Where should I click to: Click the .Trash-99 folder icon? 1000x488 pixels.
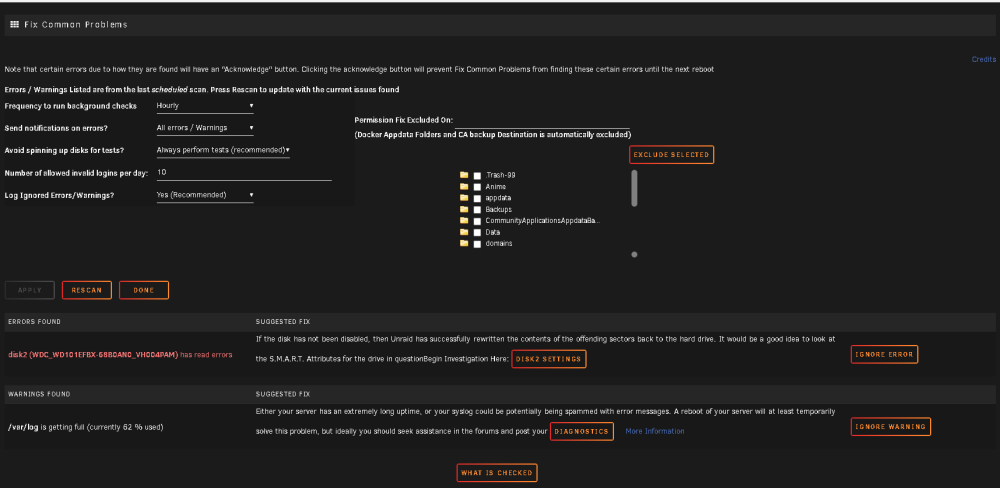[464, 175]
